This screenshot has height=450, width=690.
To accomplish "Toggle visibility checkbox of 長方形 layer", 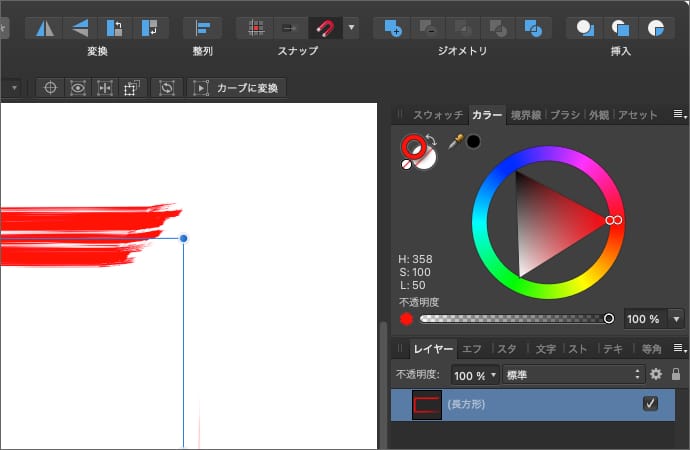I will (x=650, y=404).
